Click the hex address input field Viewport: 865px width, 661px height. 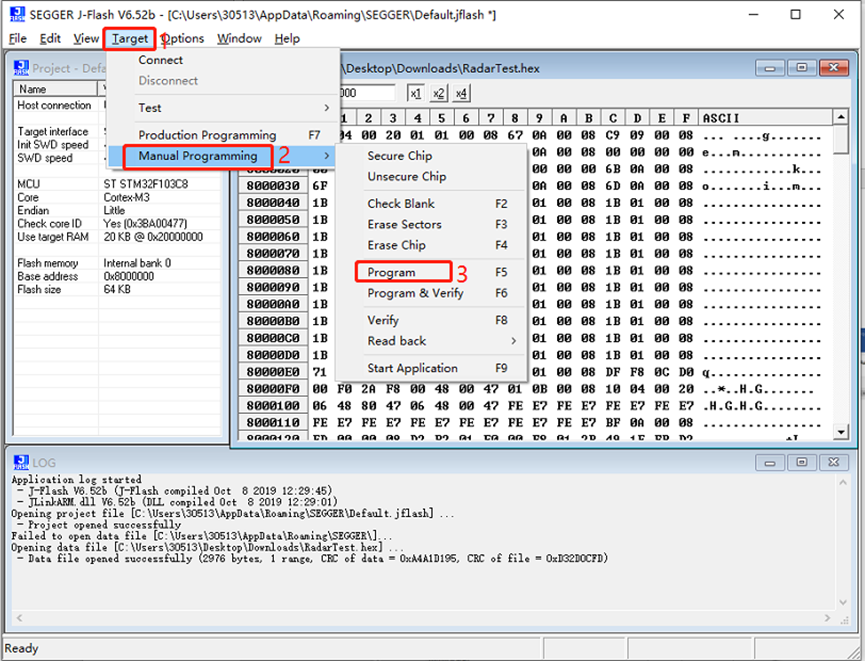366,93
